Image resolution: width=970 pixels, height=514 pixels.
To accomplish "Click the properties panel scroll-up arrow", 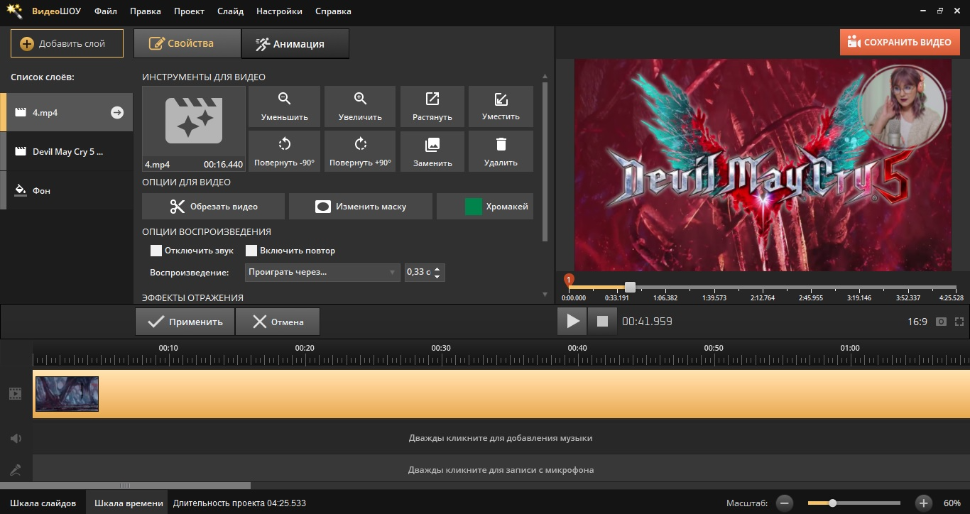I will [x=545, y=77].
